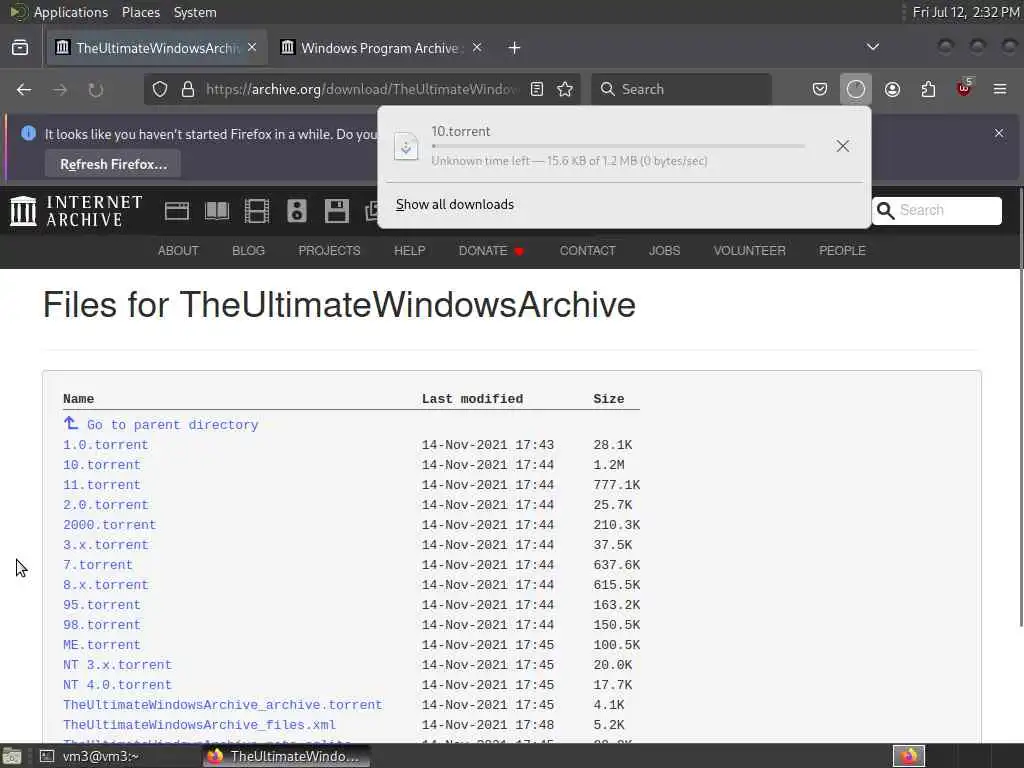
Task: Switch to the TheUltimateWindowsArchive tab
Action: point(157,48)
